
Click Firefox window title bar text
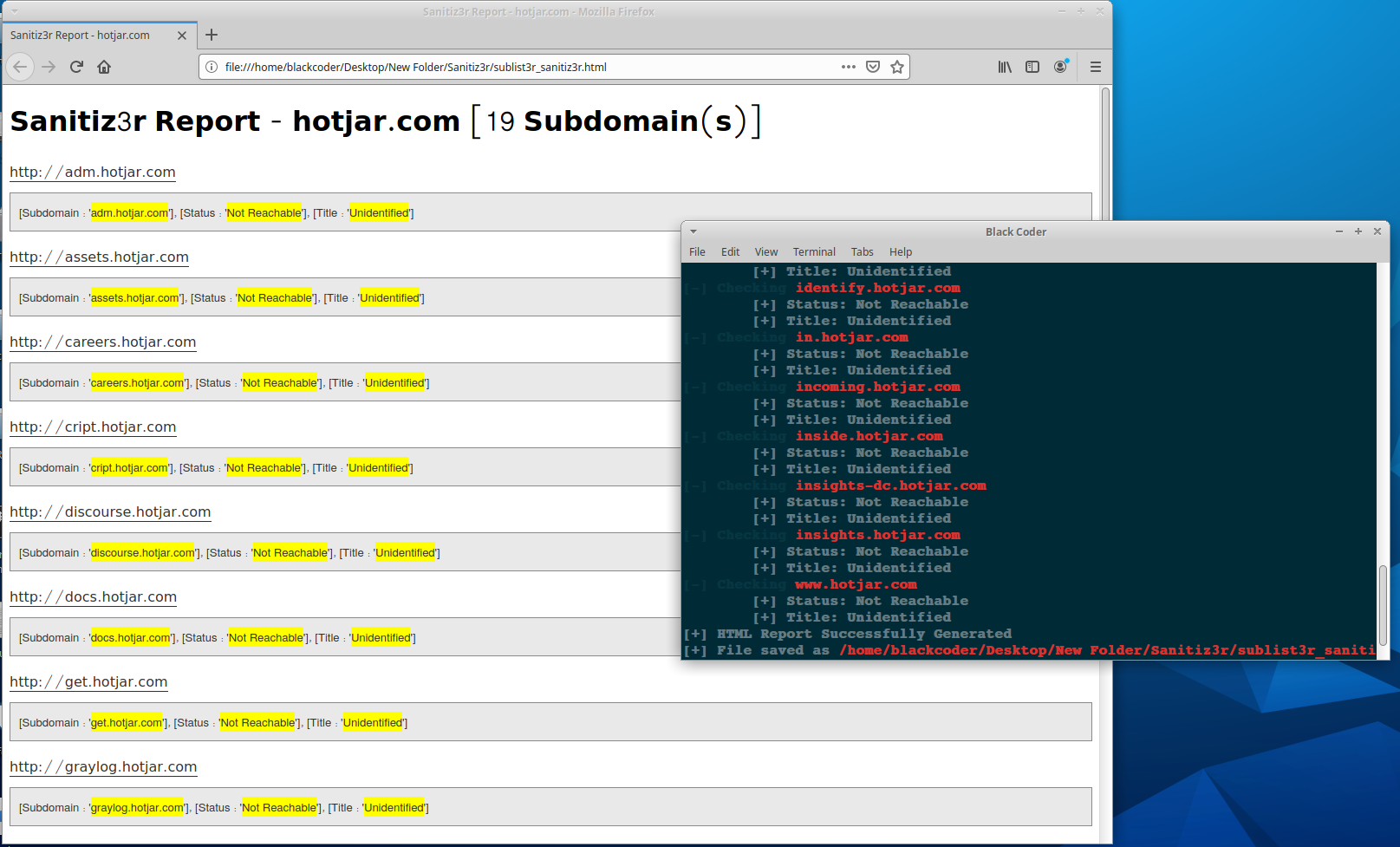point(538,11)
